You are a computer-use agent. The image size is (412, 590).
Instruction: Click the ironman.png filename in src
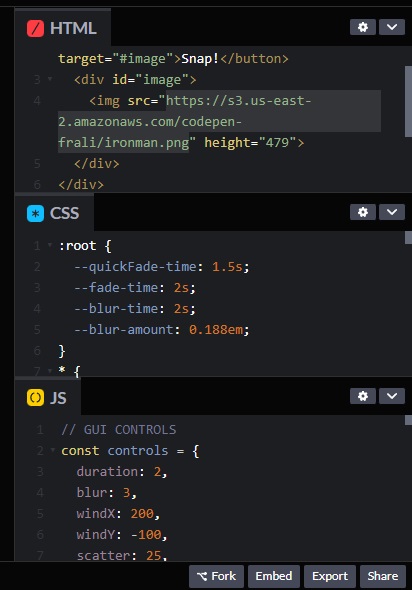pos(147,143)
